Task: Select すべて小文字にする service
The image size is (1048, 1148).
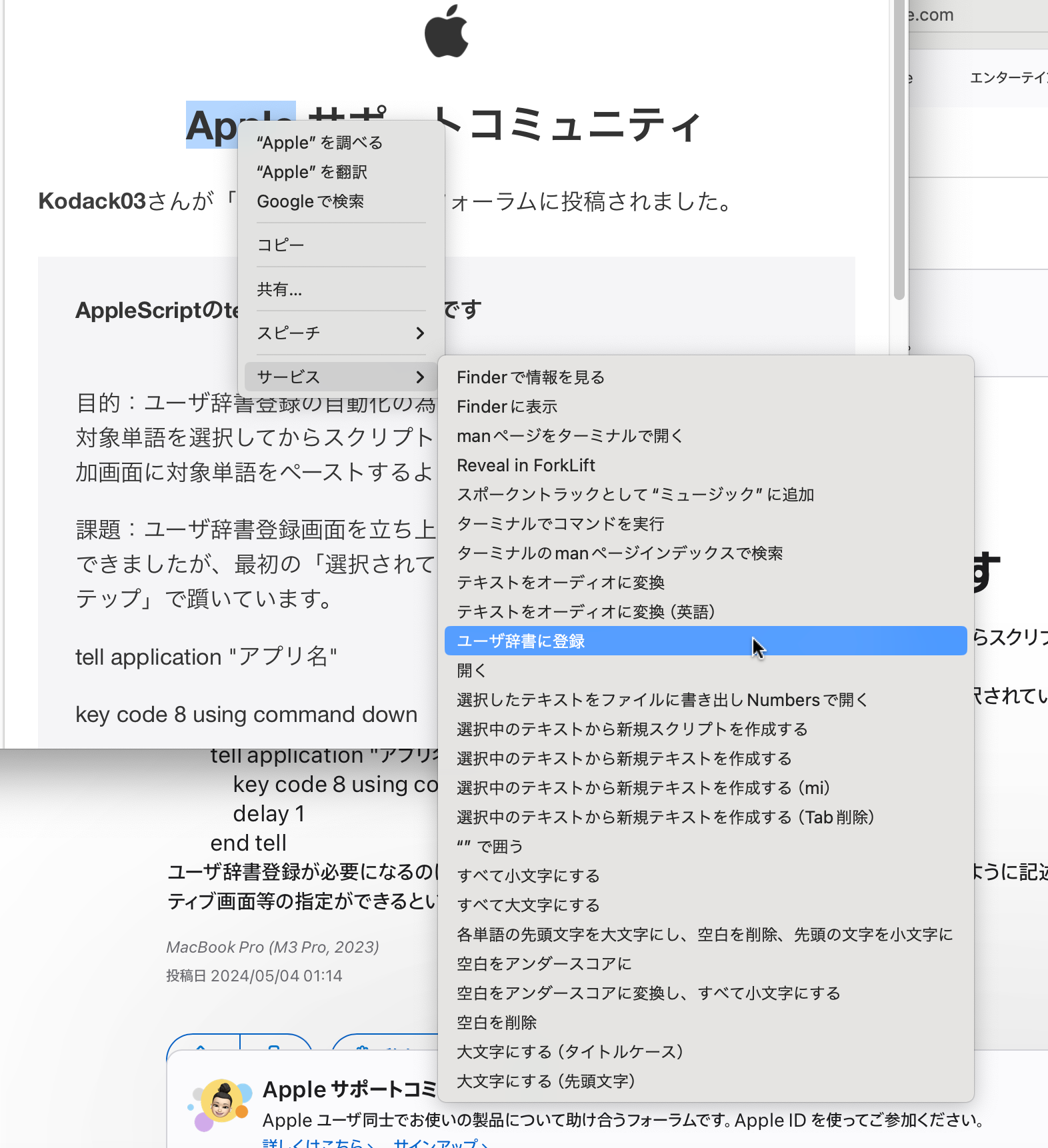Action: click(x=706, y=876)
